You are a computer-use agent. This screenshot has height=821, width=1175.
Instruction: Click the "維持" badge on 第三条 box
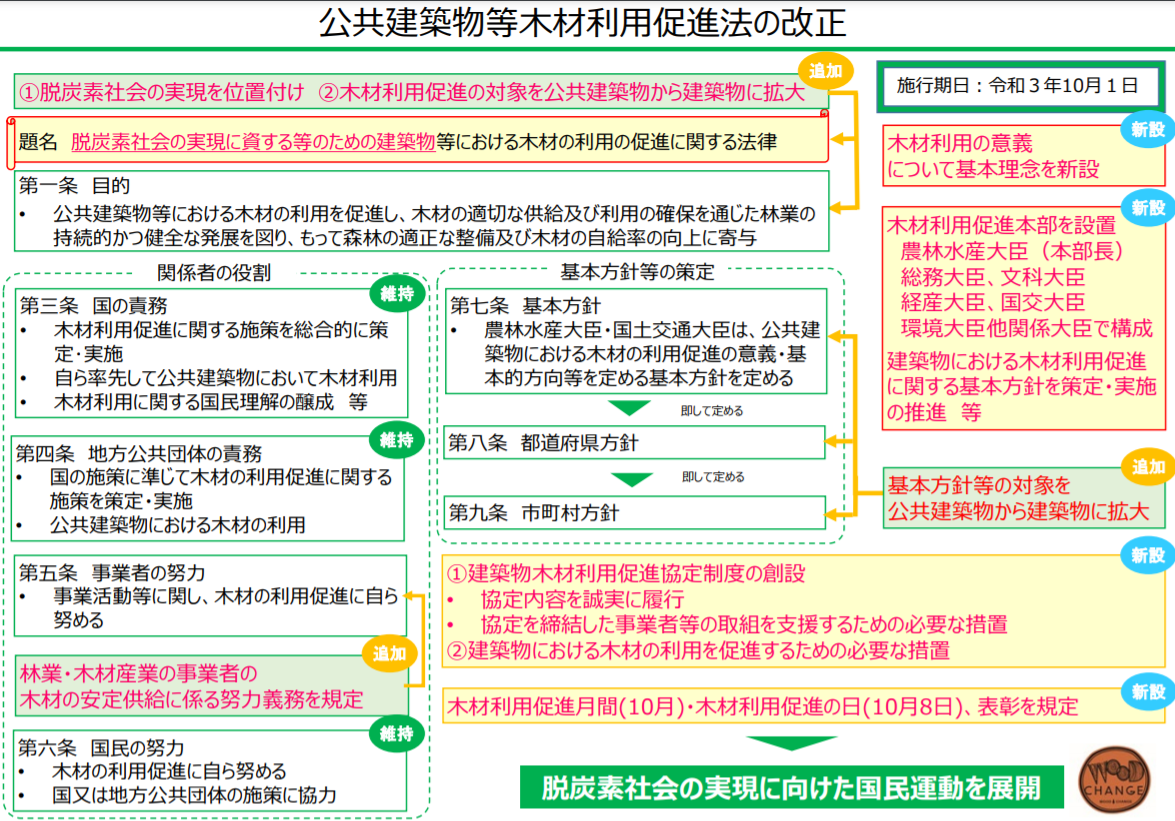click(x=396, y=294)
